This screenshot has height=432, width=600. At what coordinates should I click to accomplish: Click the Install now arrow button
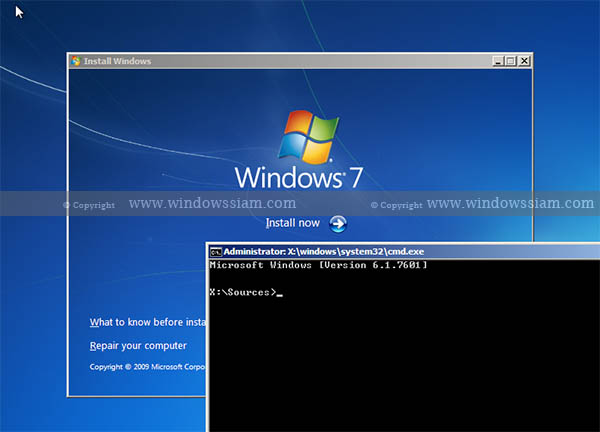point(338,224)
